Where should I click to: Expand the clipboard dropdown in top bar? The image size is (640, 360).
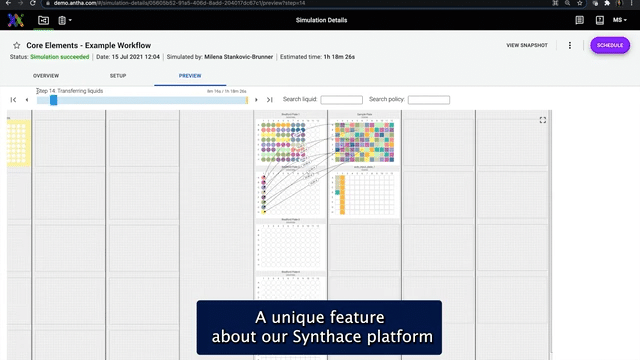(x=64, y=20)
